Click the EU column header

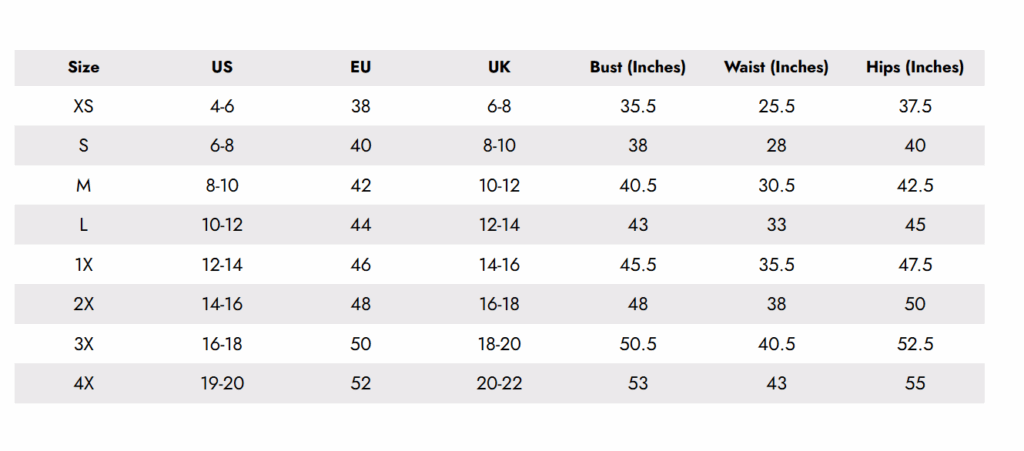(x=361, y=68)
